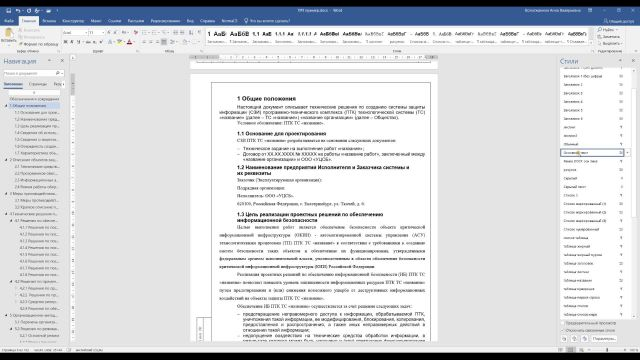This screenshot has height=360, width=640.
Task: Apply the 1.1 АаБ heading style
Action: (262, 37)
